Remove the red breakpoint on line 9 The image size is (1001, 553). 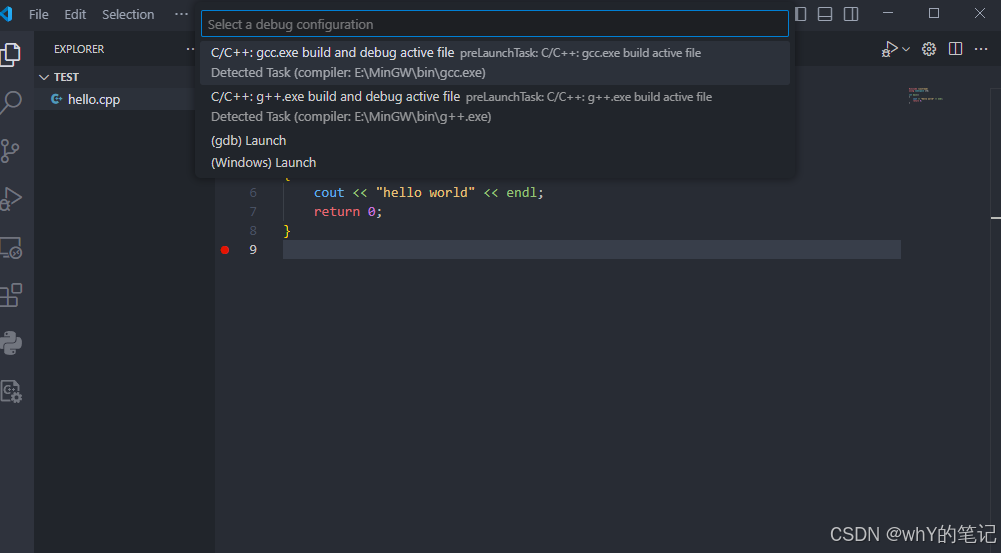coord(225,250)
